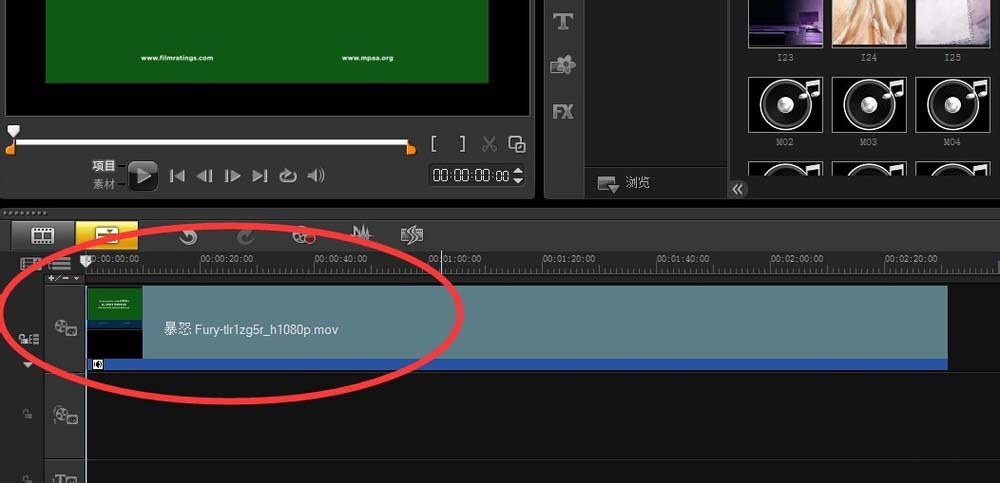The width and height of the screenshot is (1000, 483).
Task: Click ruler mark 00:01:40:00
Action: 683,259
